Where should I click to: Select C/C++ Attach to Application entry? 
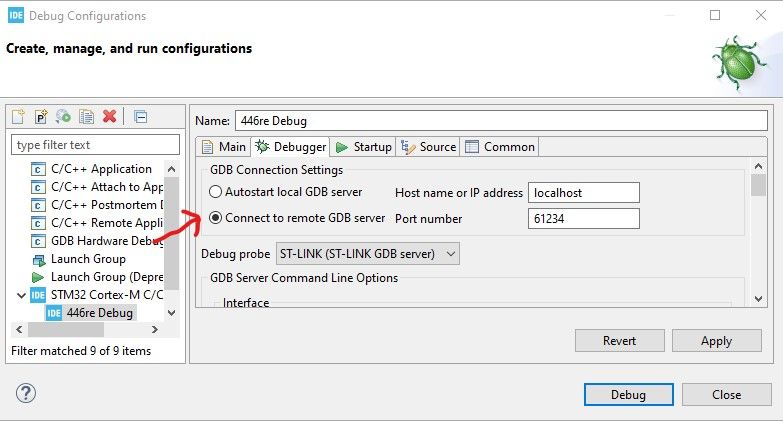coord(97,187)
